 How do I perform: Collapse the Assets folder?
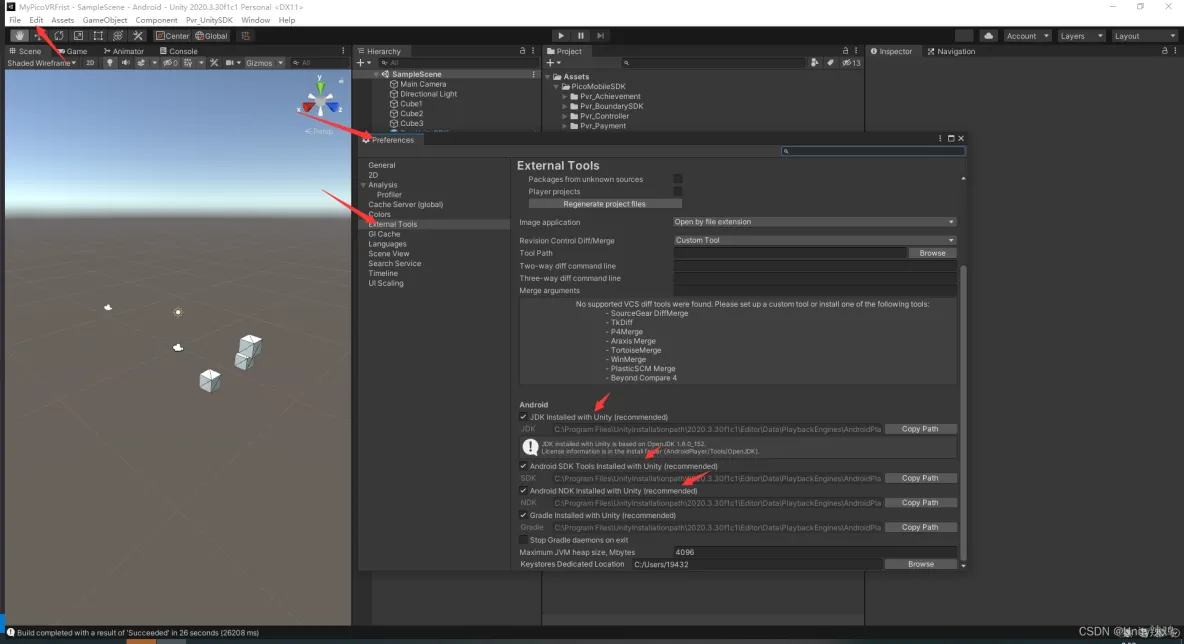click(548, 76)
